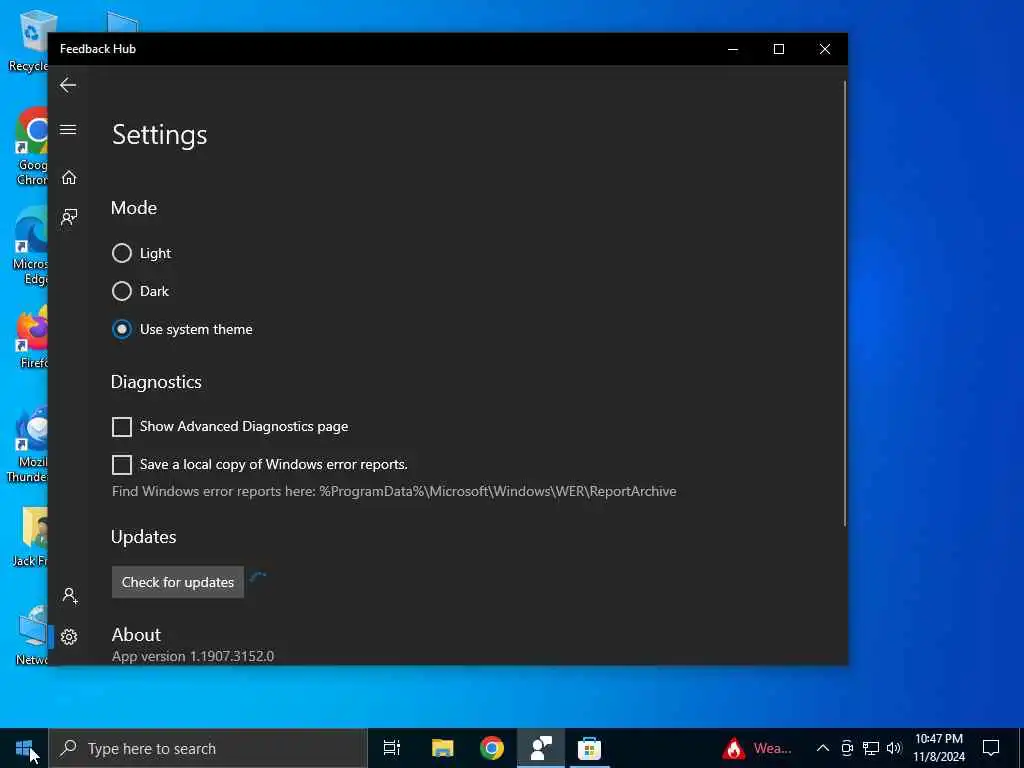The height and width of the screenshot is (768, 1024).
Task: Go back using the back arrow
Action: tap(68, 85)
